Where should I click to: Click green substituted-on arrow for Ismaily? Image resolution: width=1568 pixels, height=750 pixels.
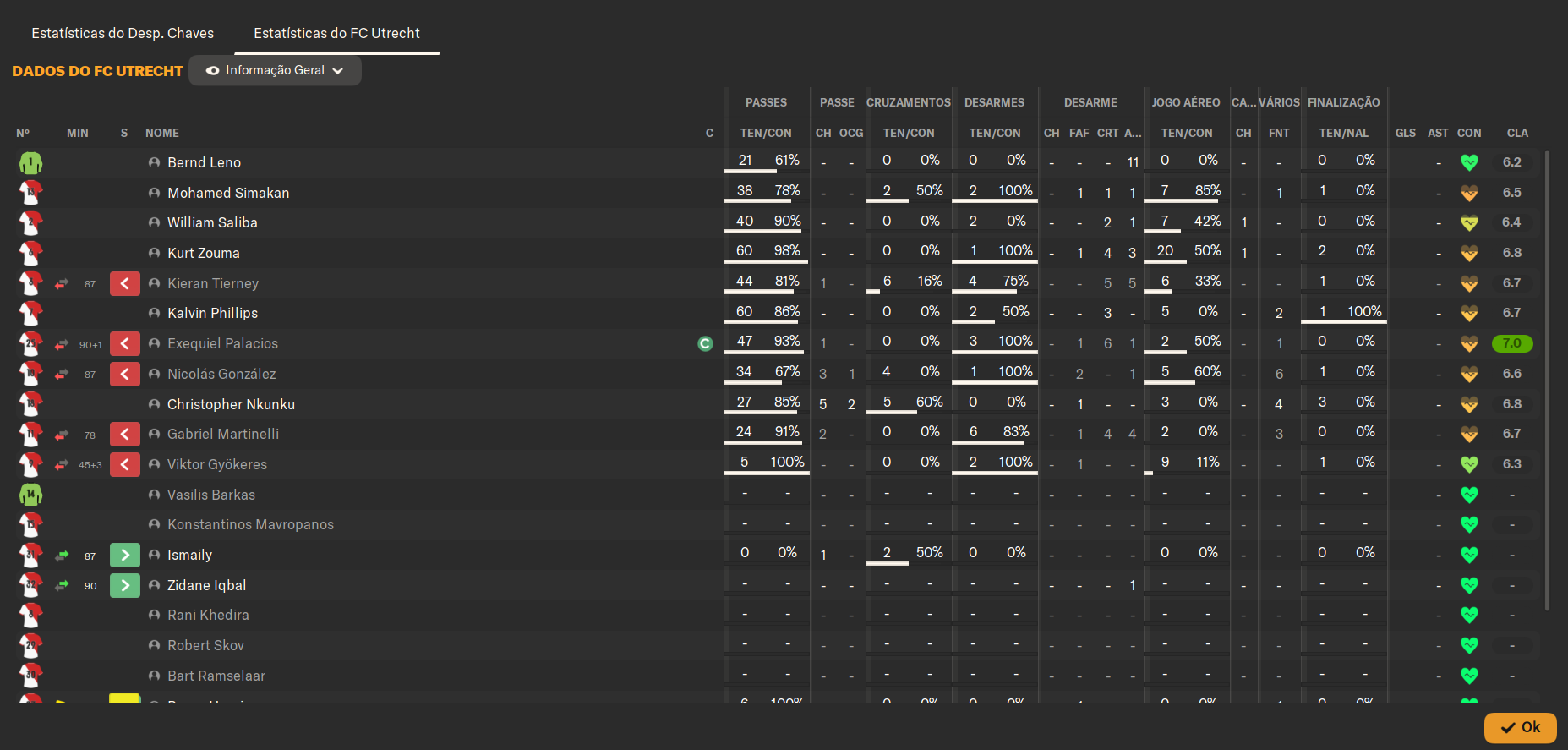tap(125, 556)
